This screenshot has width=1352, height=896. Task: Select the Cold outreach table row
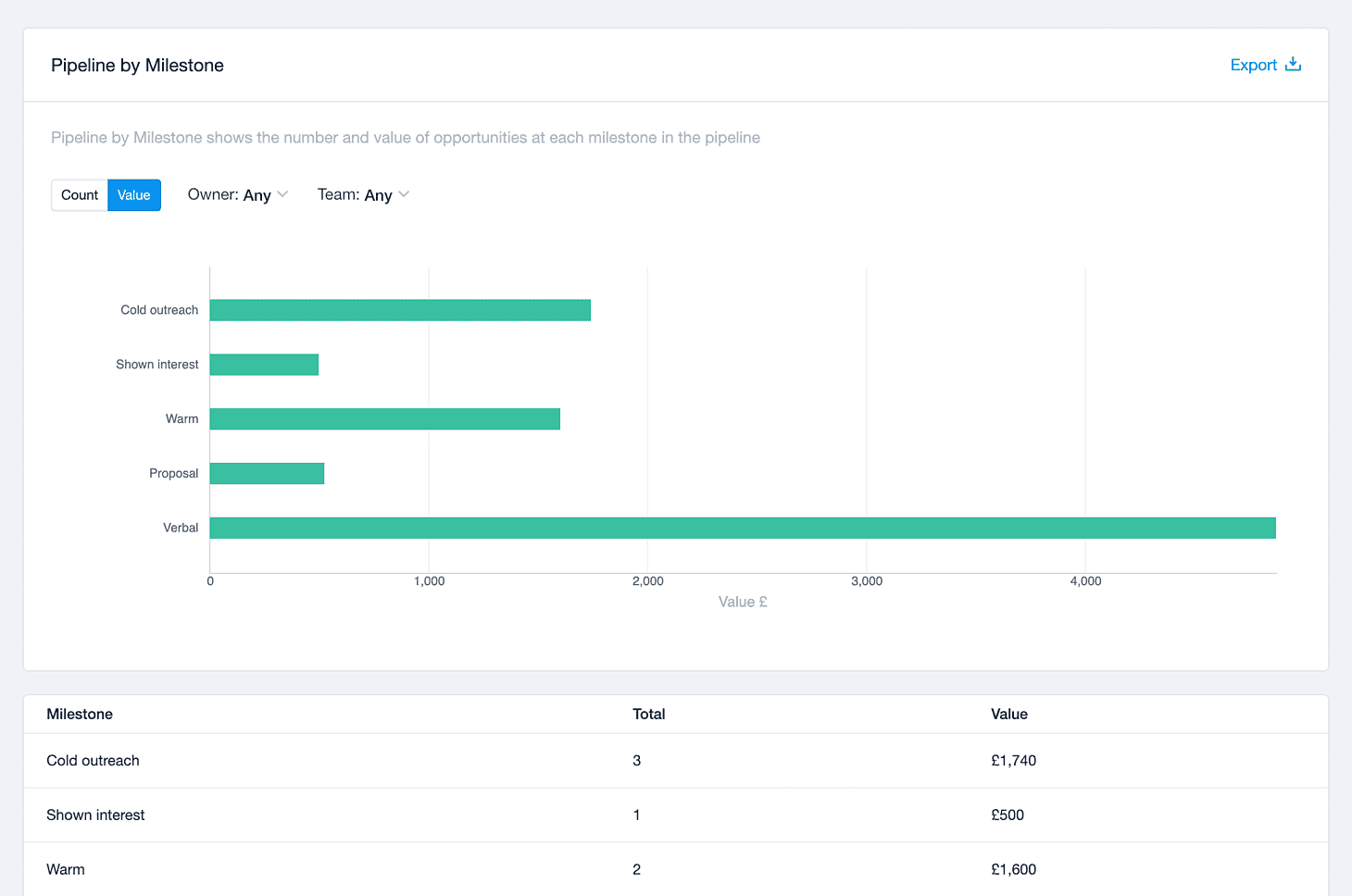pyautogui.click(x=676, y=761)
